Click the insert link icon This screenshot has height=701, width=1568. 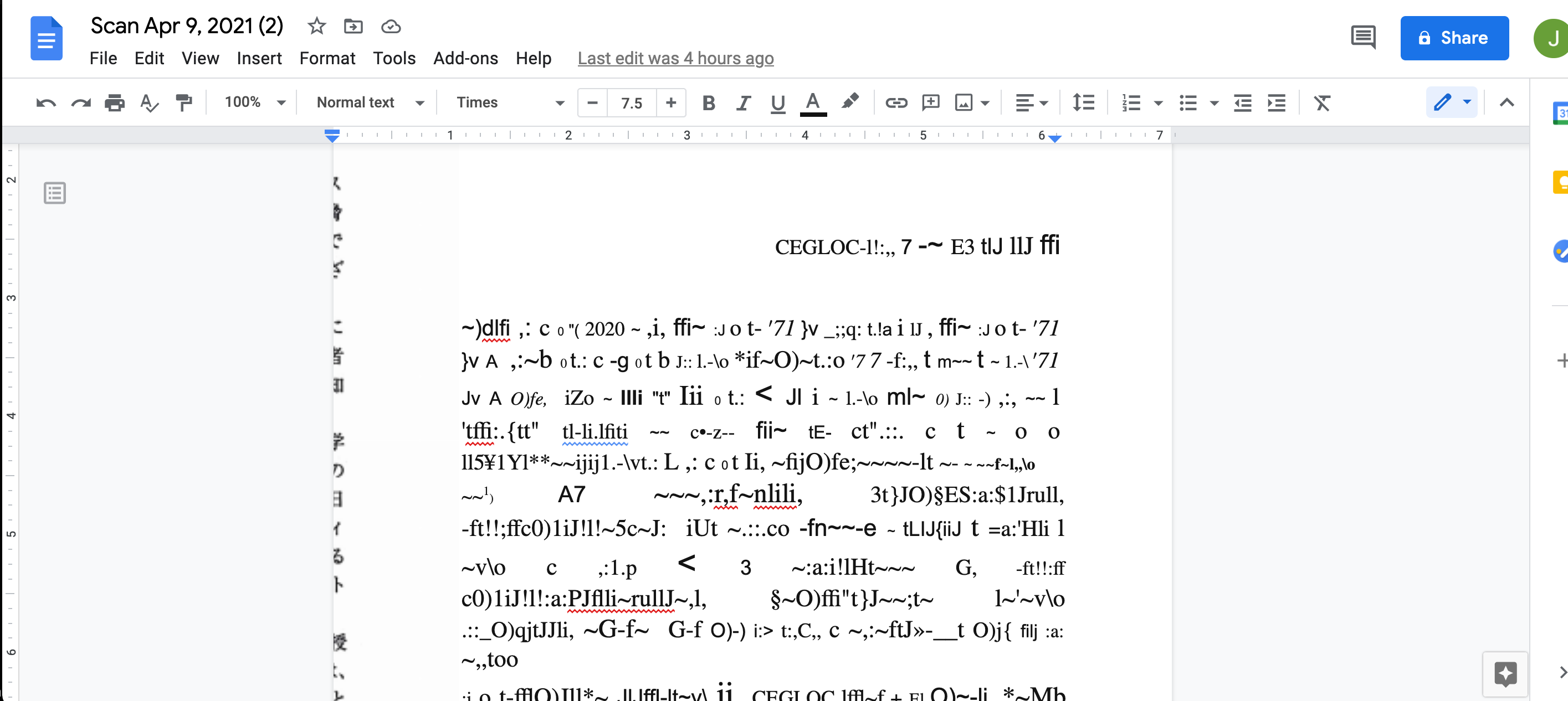[x=896, y=102]
